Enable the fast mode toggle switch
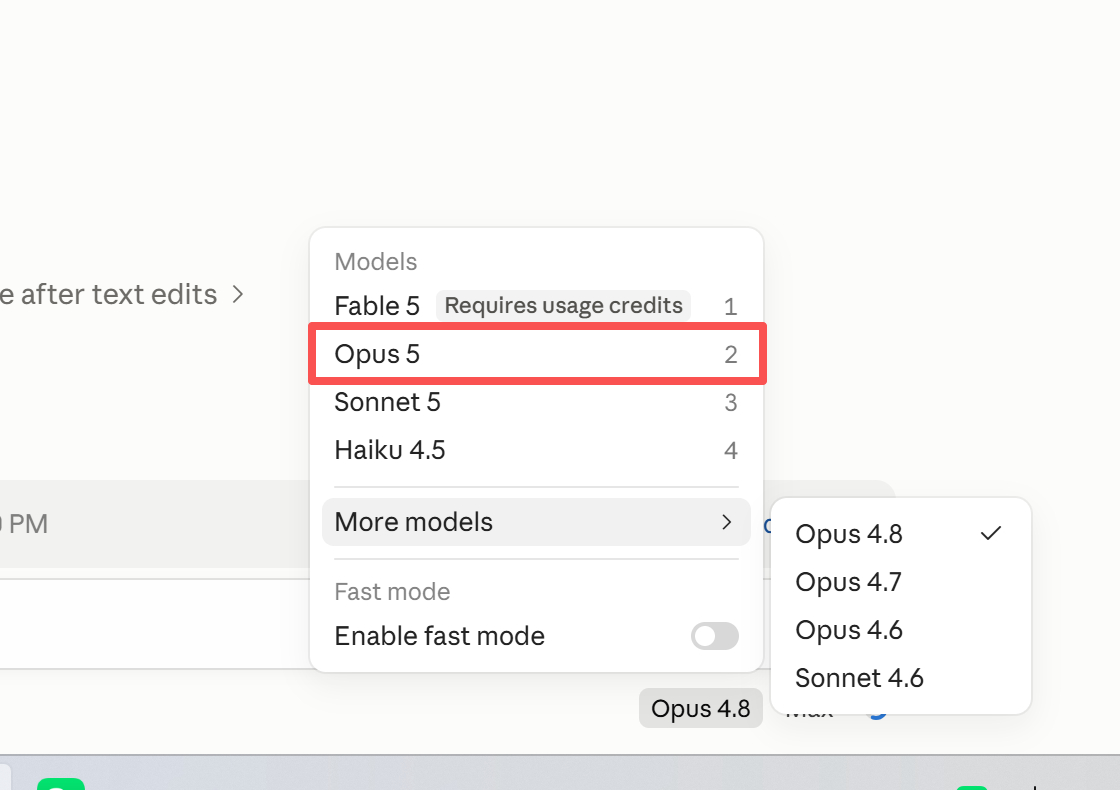 point(714,636)
